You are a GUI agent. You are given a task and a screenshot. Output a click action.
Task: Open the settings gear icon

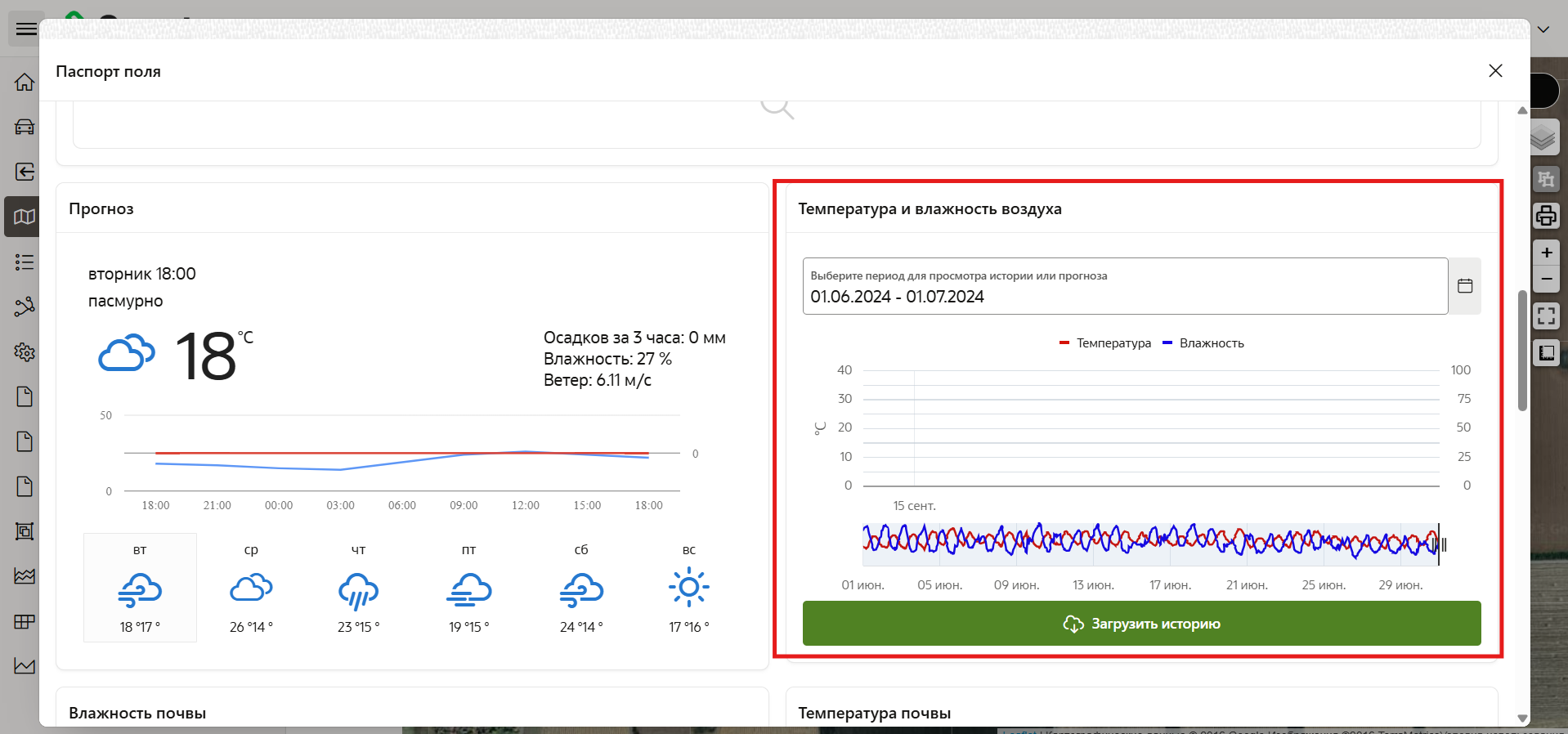(25, 352)
